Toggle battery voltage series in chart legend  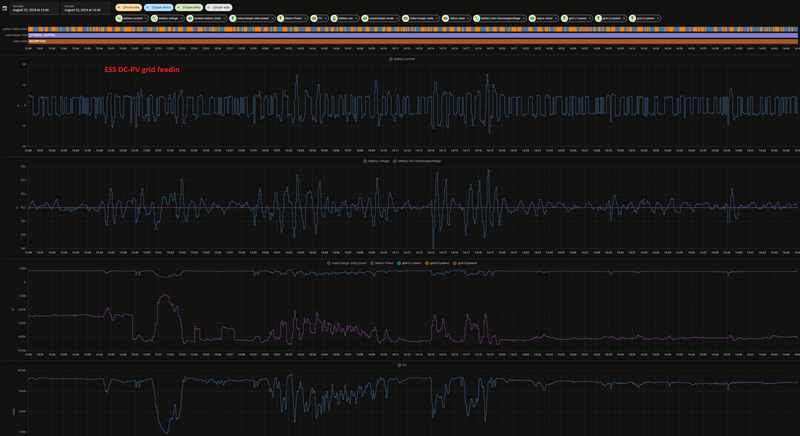click(377, 161)
